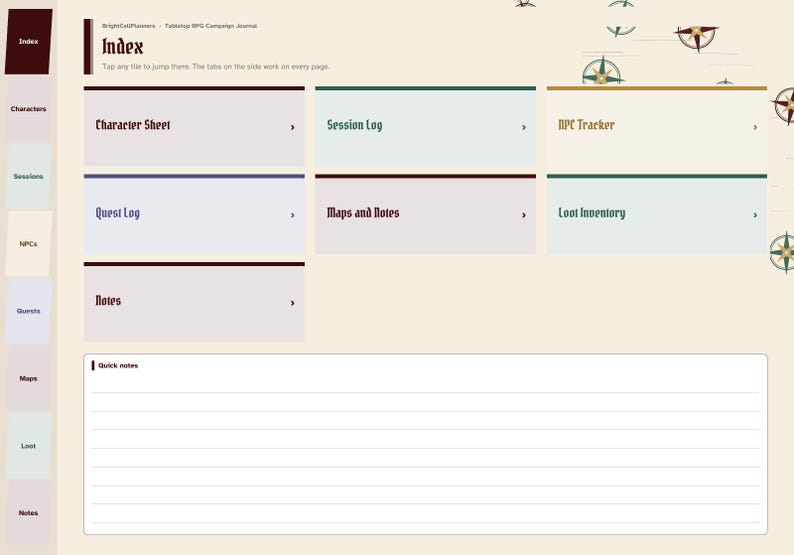Click the chevron on Maps and Notes tile
Image resolution: width=794 pixels, height=555 pixels.
tap(524, 215)
